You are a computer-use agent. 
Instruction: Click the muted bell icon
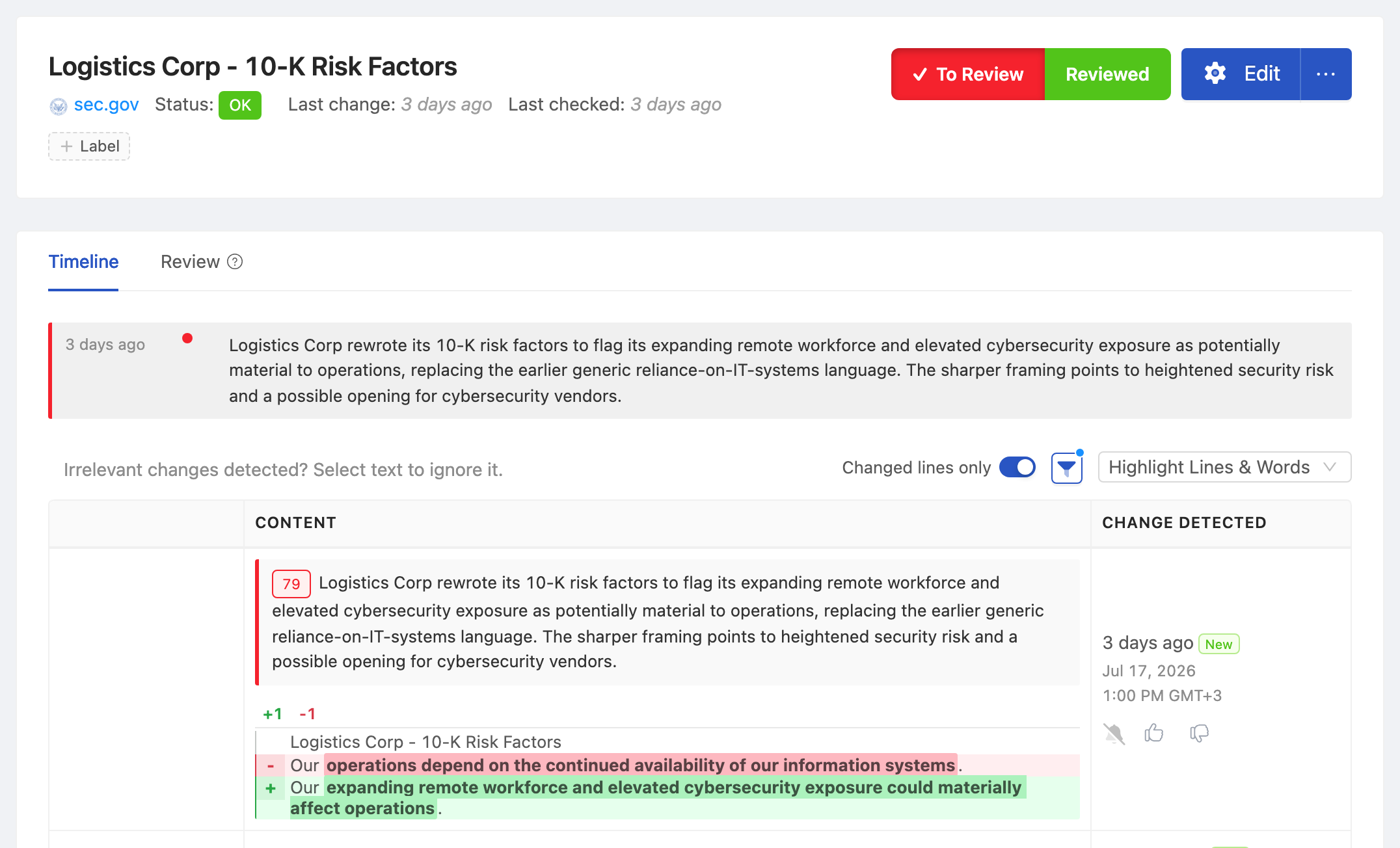(x=1114, y=734)
